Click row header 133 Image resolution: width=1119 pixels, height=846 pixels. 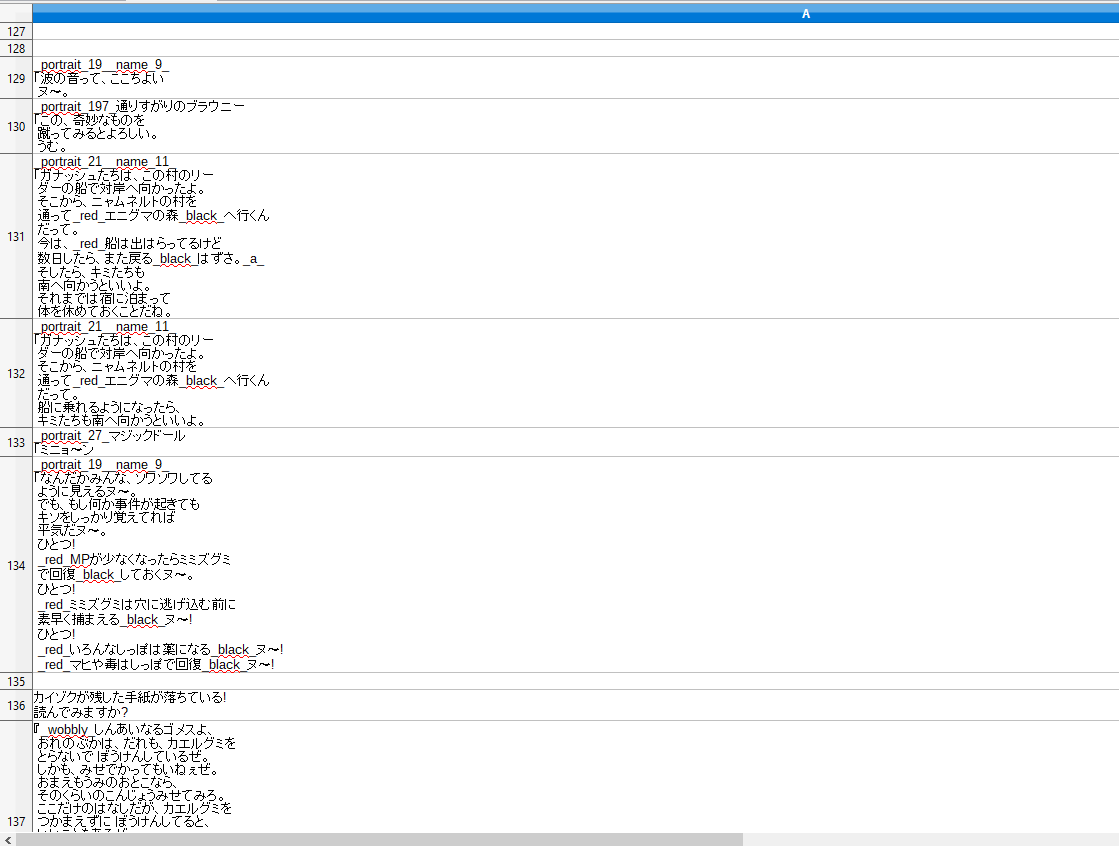(x=16, y=442)
